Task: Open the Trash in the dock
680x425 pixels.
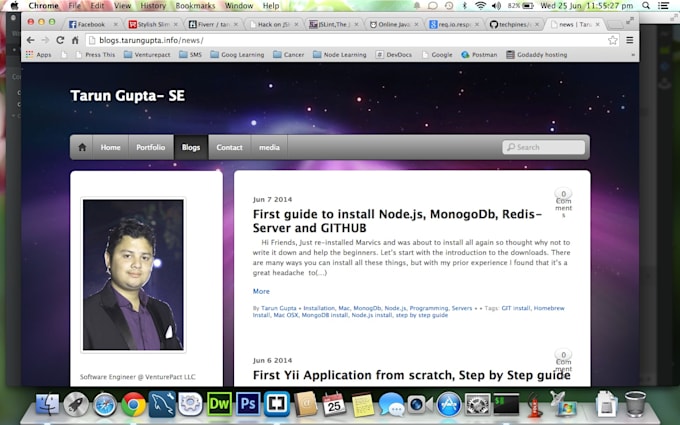Action: tap(635, 404)
